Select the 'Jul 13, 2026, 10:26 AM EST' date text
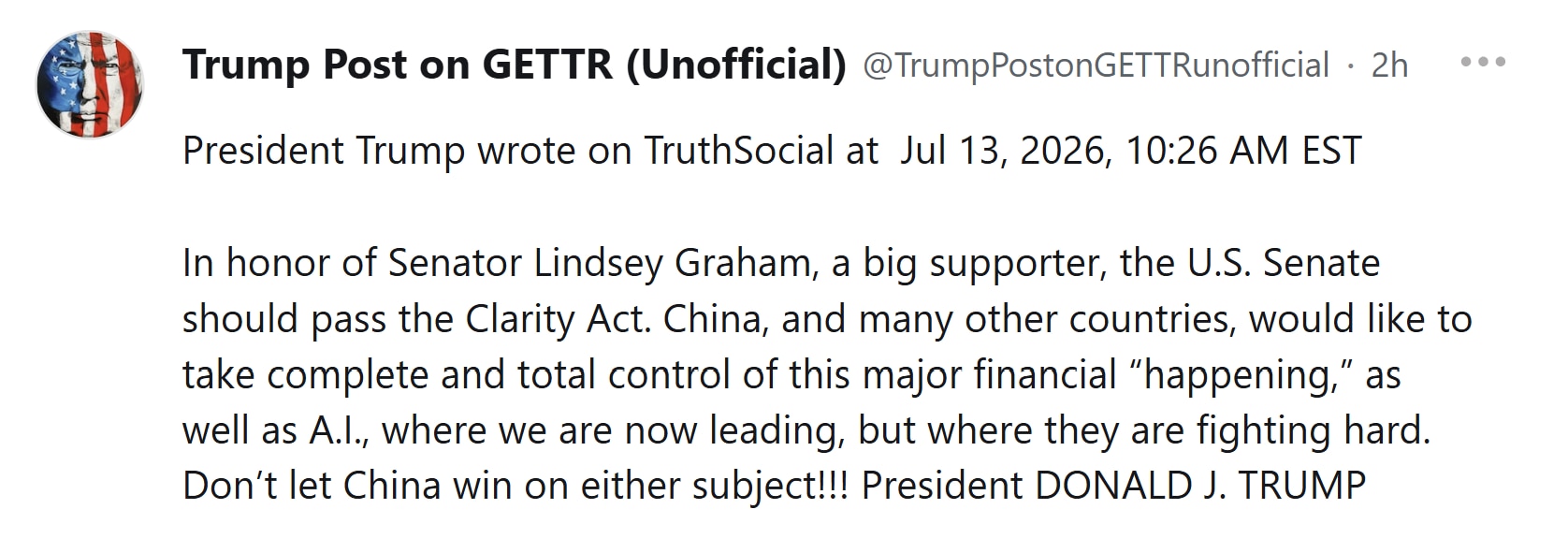1568x553 pixels. click(x=1131, y=151)
